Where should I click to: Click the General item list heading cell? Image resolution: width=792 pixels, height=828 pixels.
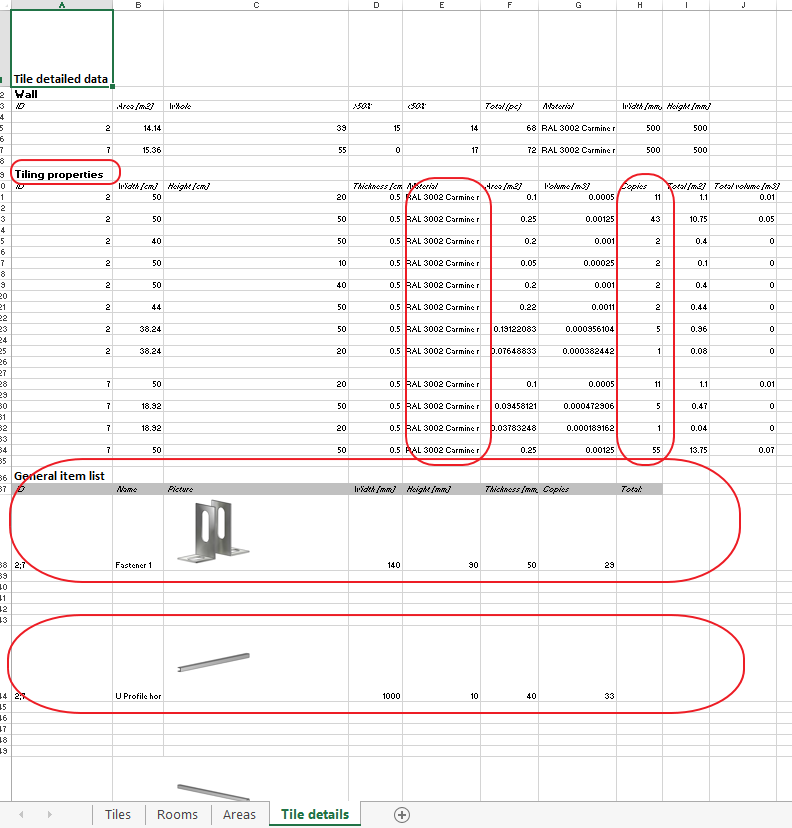click(x=62, y=476)
